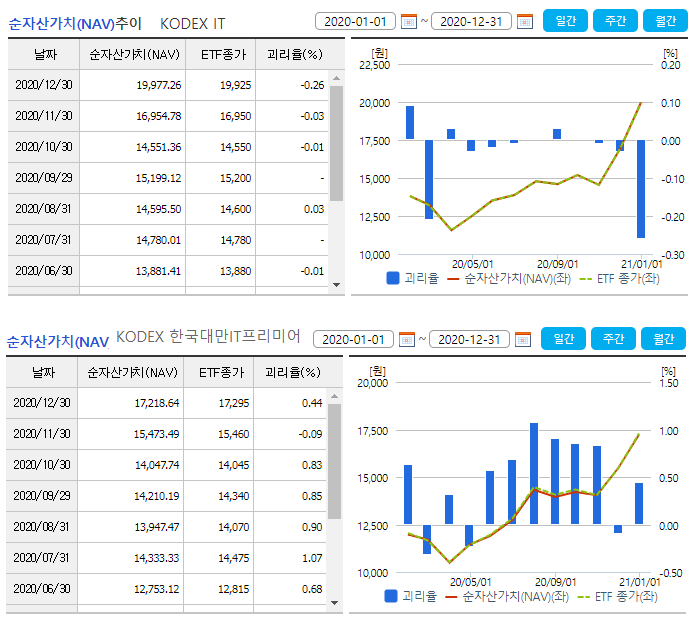Viewport: 694px width, 620px height.
Task: Click 날짜 column header in KODEX IT table
Action: tap(44, 54)
